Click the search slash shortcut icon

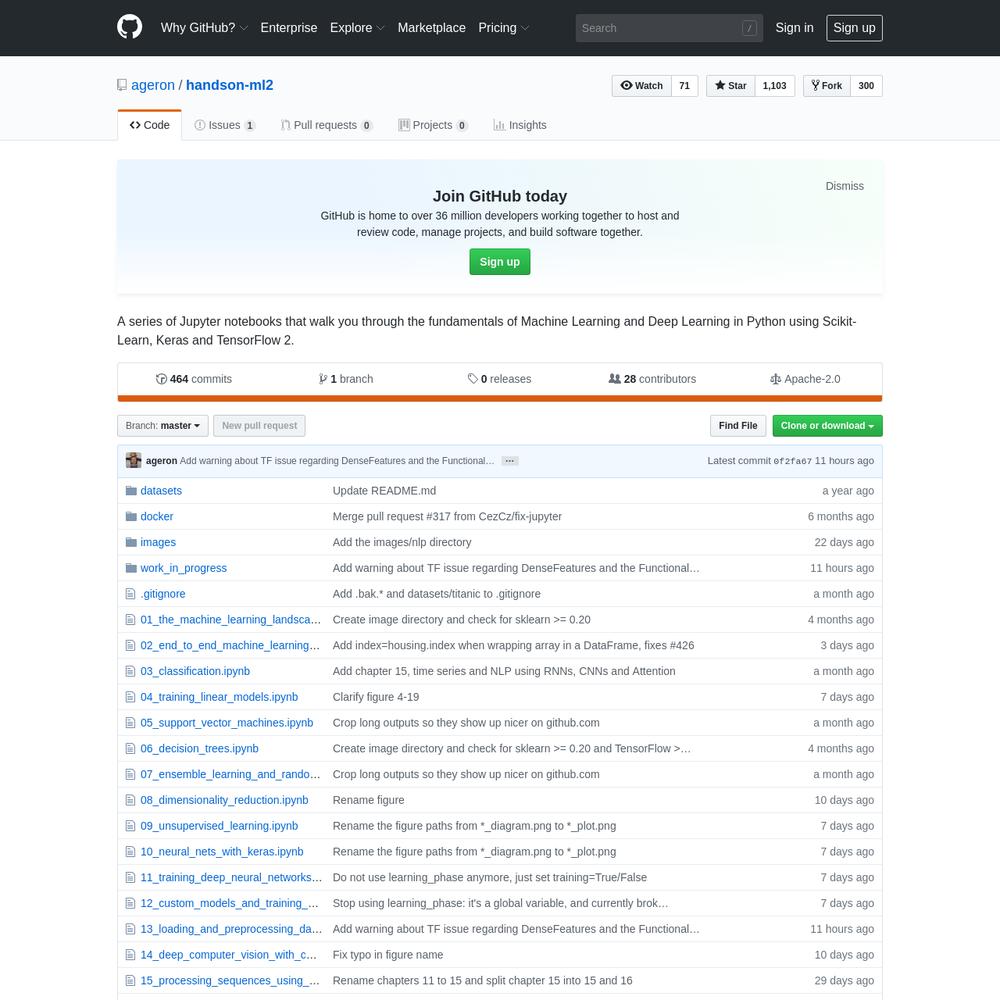click(749, 28)
